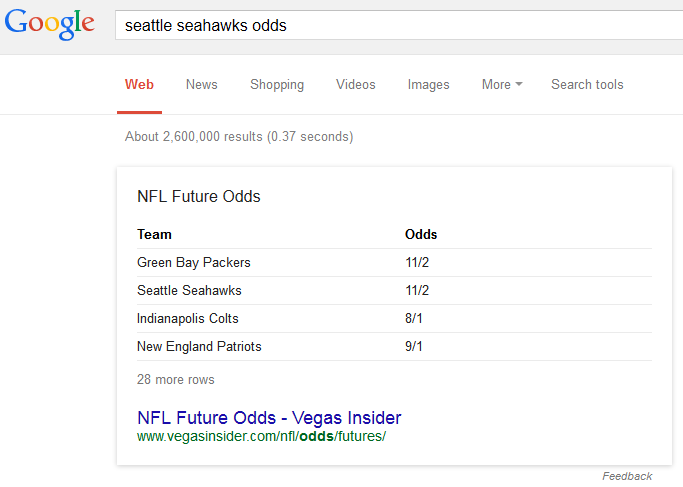Image resolution: width=683 pixels, height=487 pixels.
Task: Switch to the Videos tab
Action: [x=356, y=85]
